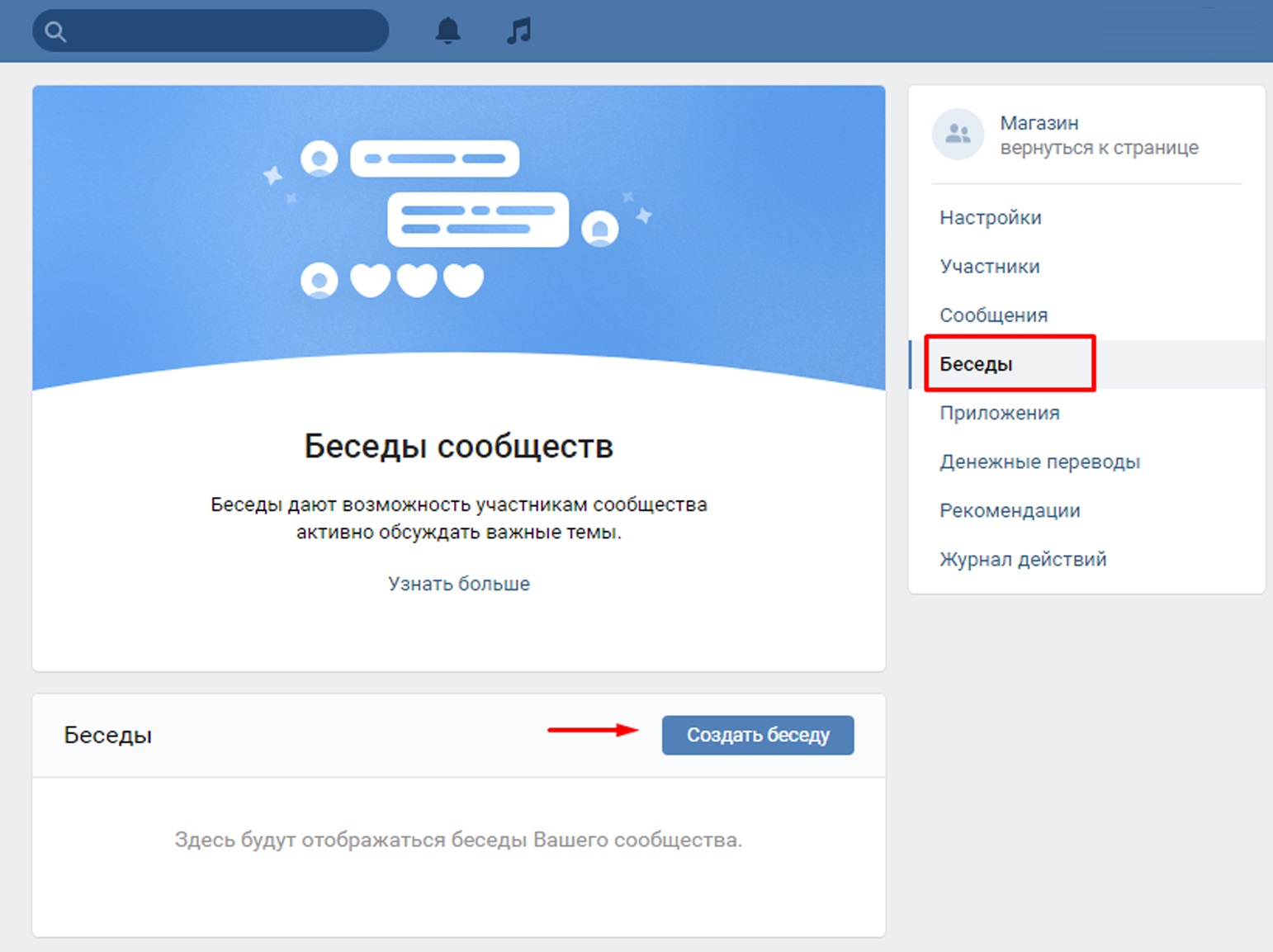Open Журнал действий menu item

pyautogui.click(x=1023, y=559)
